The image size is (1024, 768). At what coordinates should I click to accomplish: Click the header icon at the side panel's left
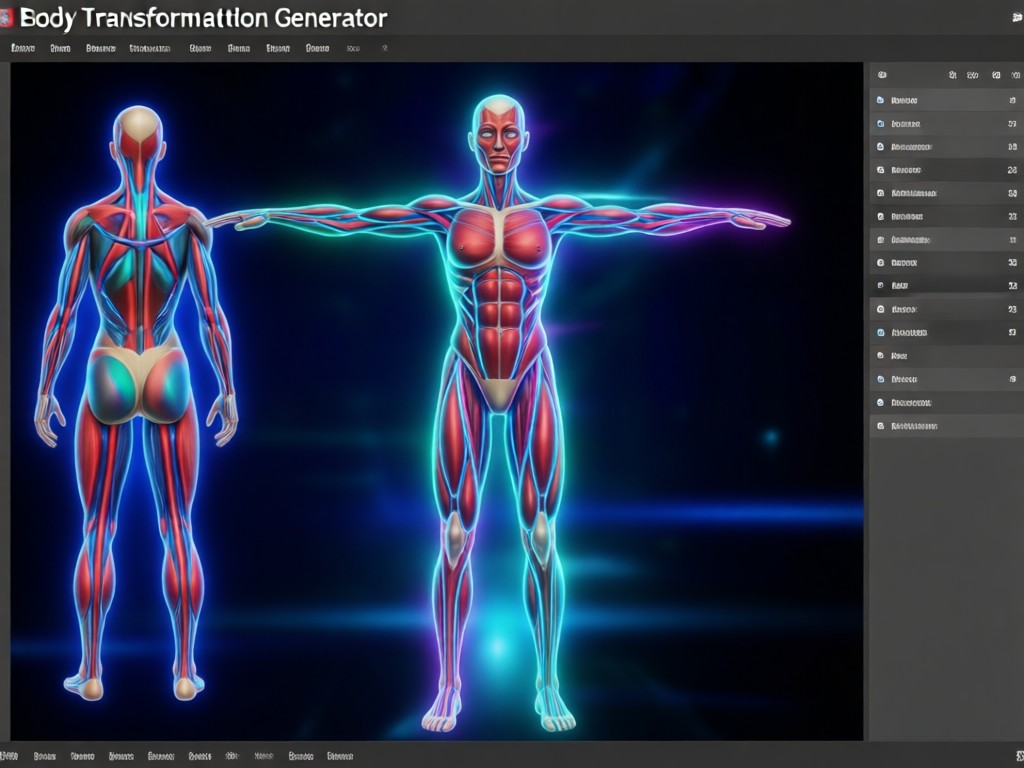882,75
